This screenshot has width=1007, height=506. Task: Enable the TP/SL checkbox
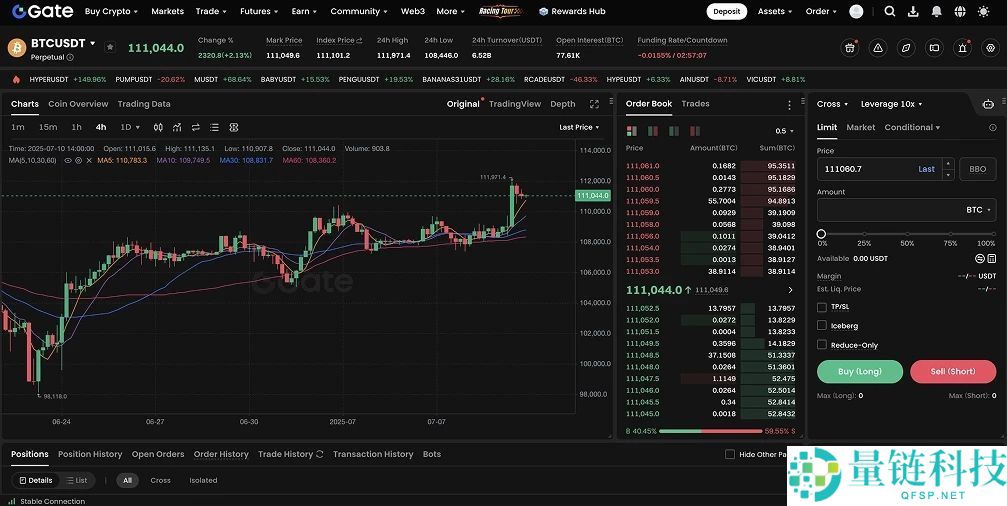tap(821, 307)
